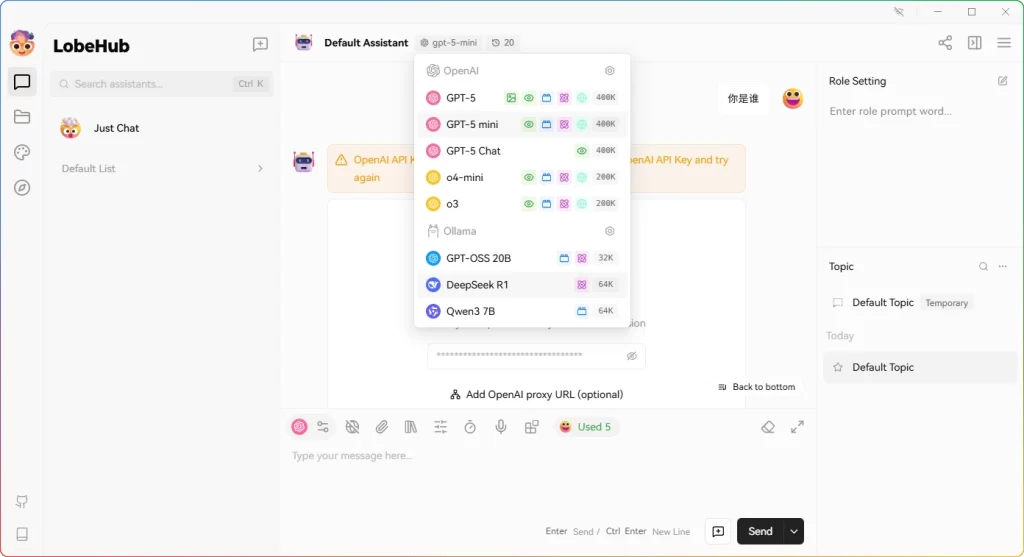Open the history timer icon
The image size is (1024, 557).
[470, 427]
